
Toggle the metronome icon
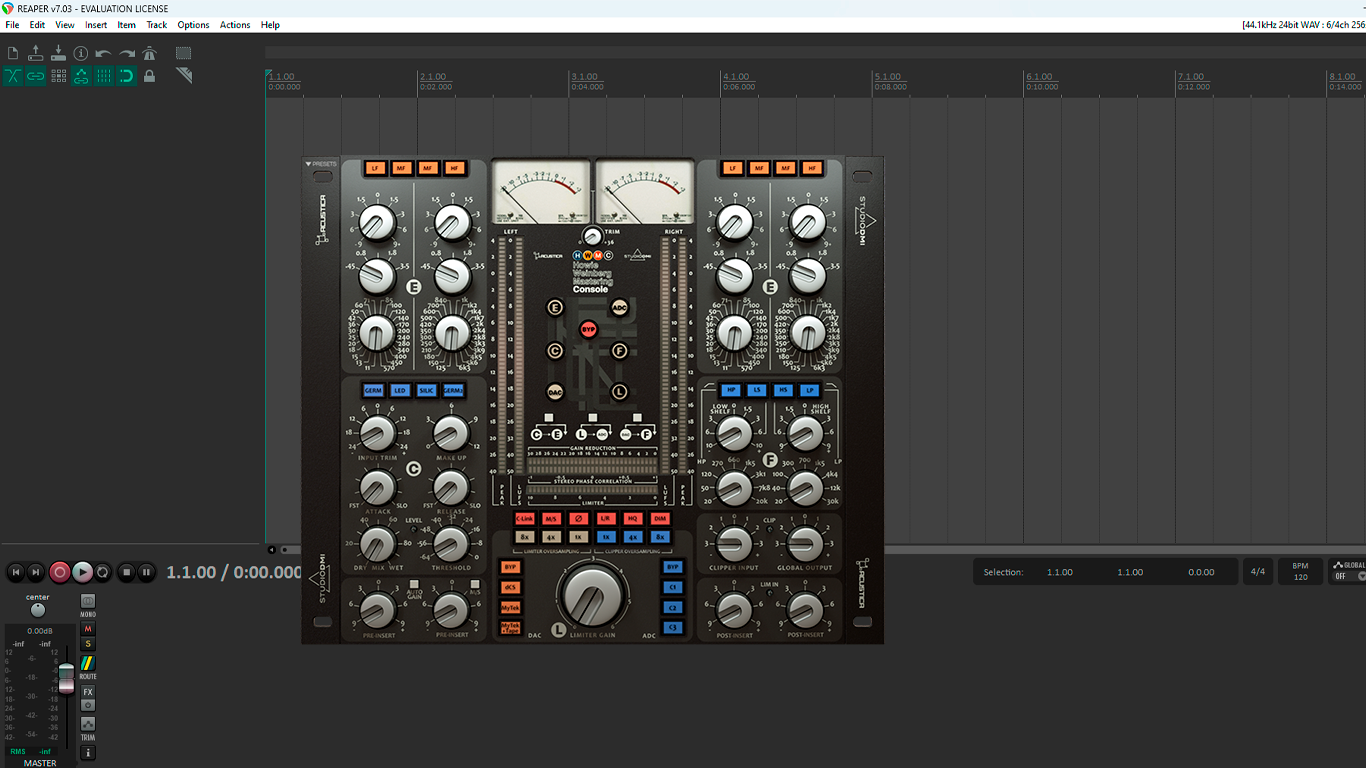click(149, 53)
